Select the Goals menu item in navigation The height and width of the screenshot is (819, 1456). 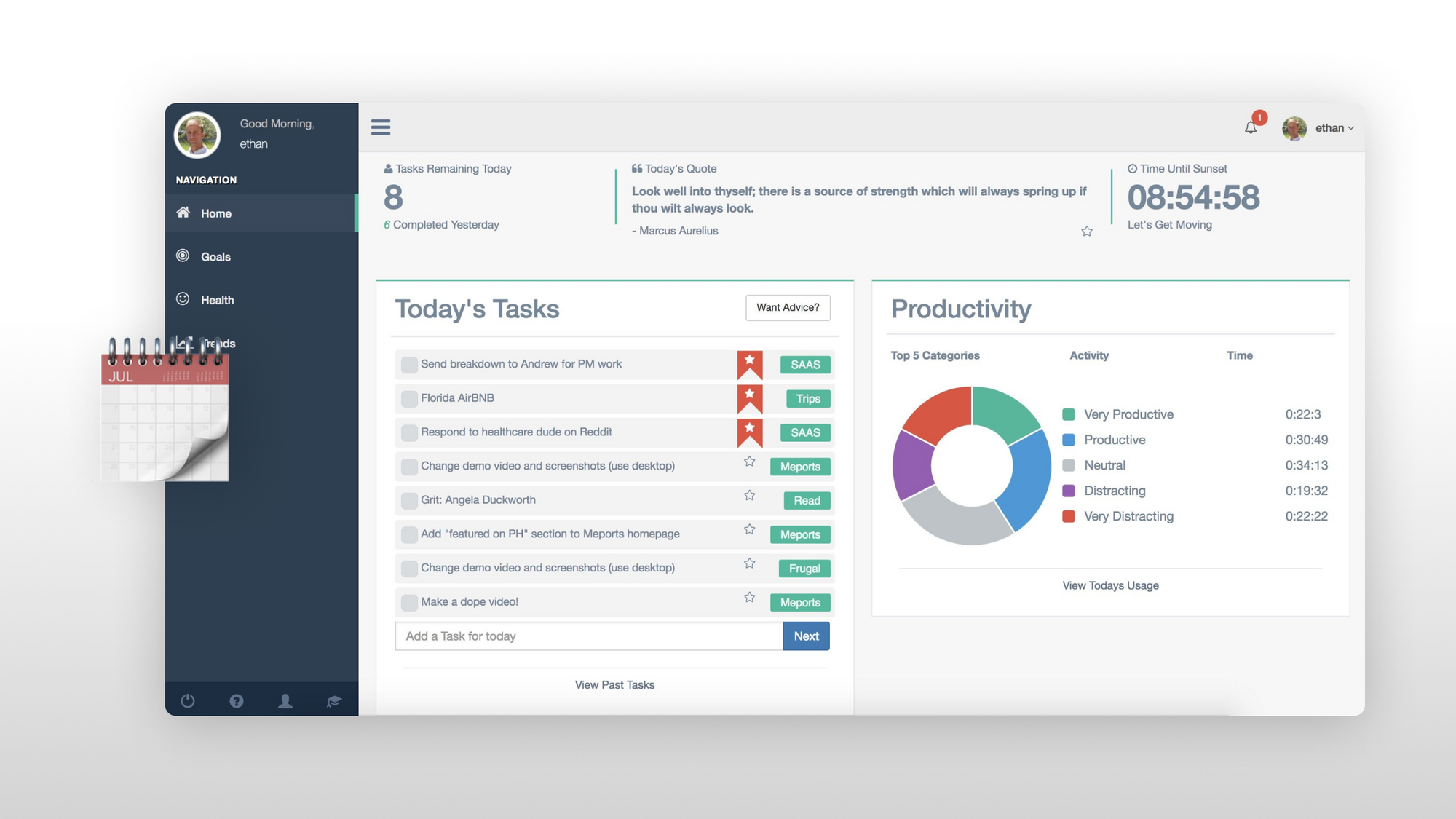click(215, 256)
